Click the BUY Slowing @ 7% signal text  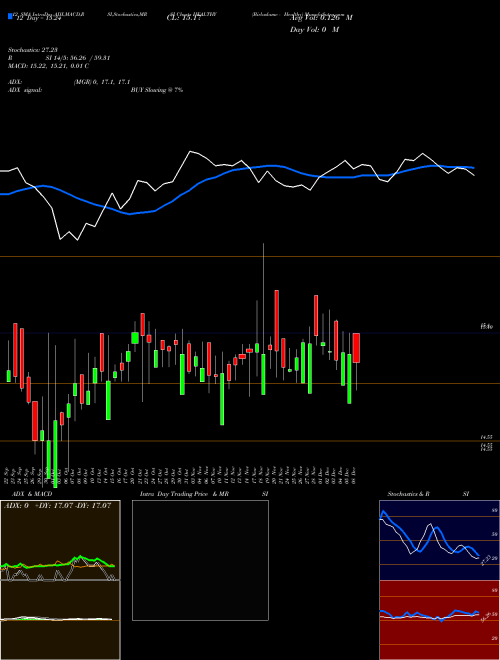(157, 90)
